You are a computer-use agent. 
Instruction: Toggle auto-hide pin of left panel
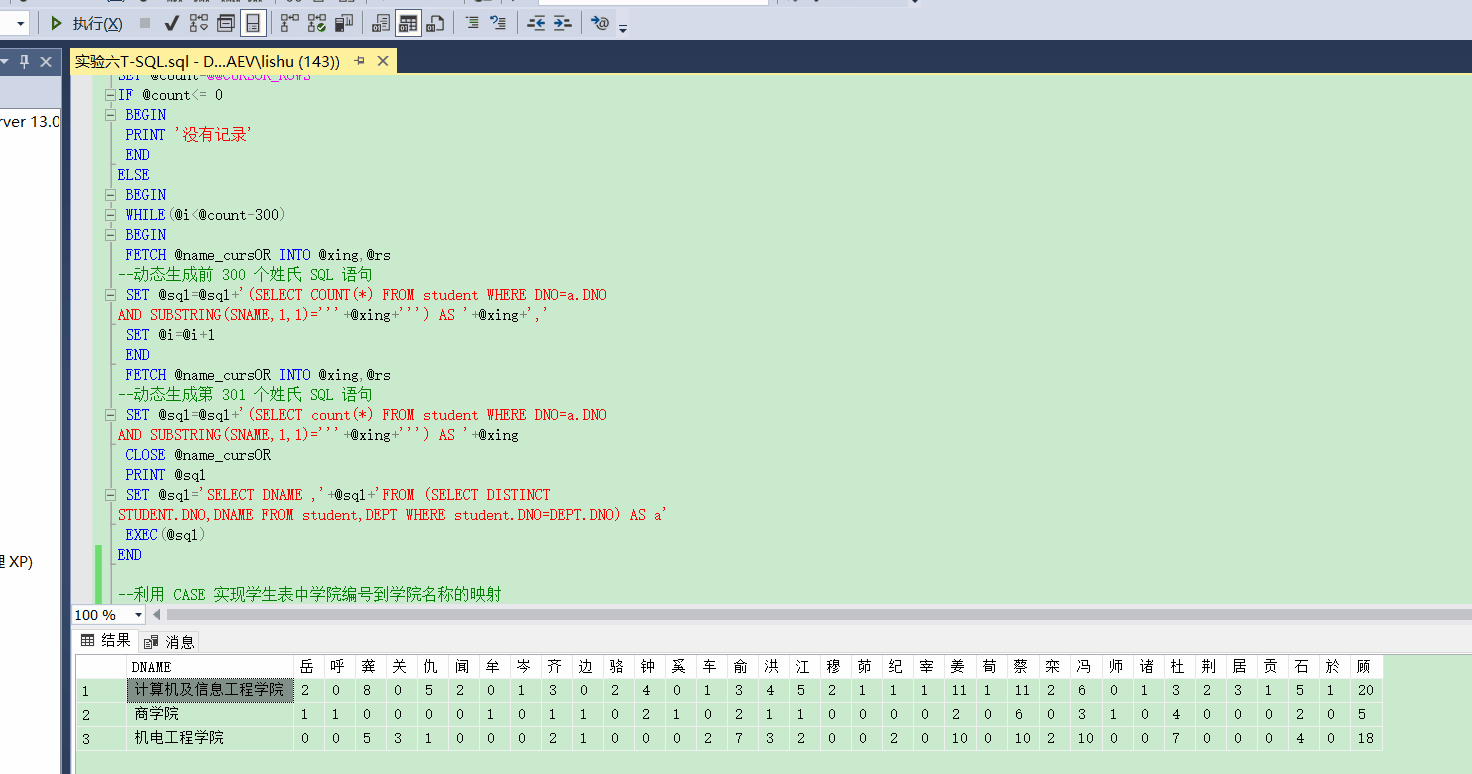pos(25,62)
